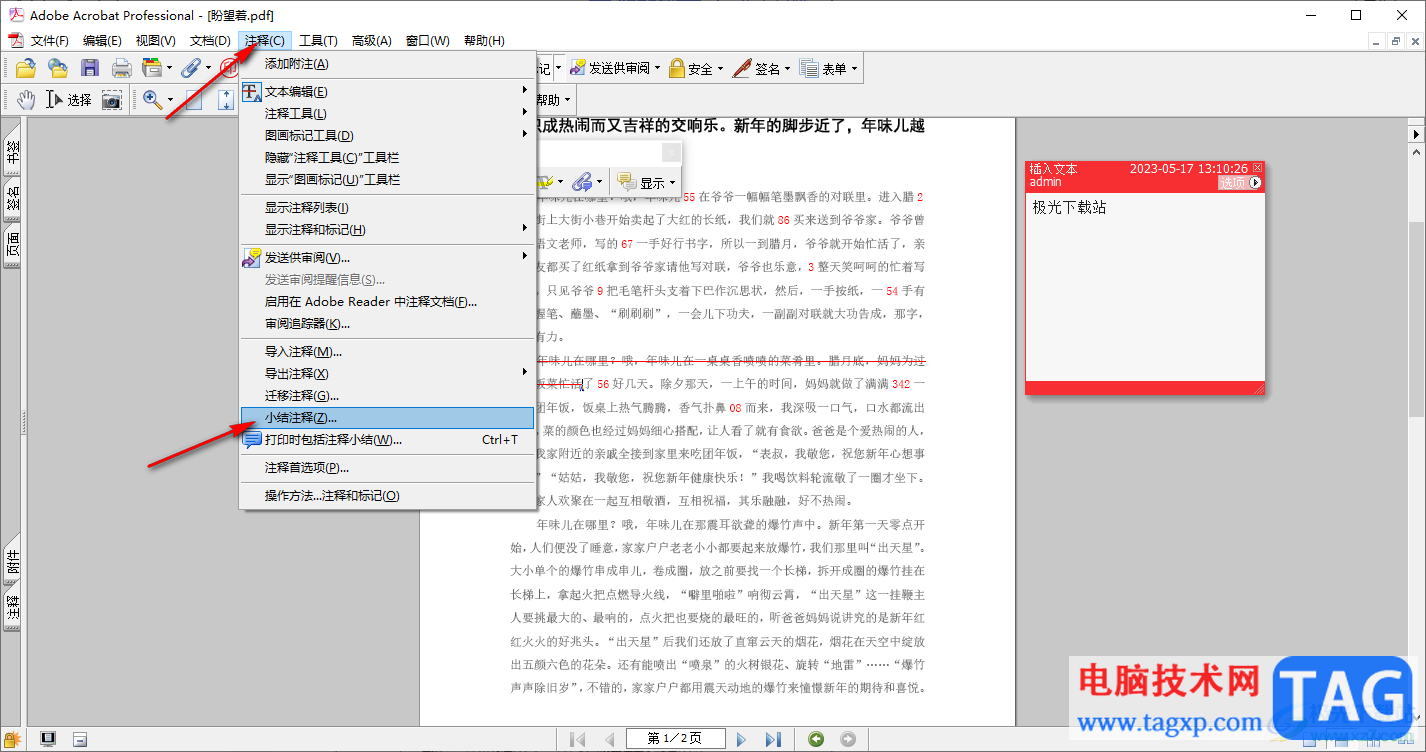Expand the Send for Review dropdown arrow
This screenshot has width=1426, height=752.
[x=657, y=69]
